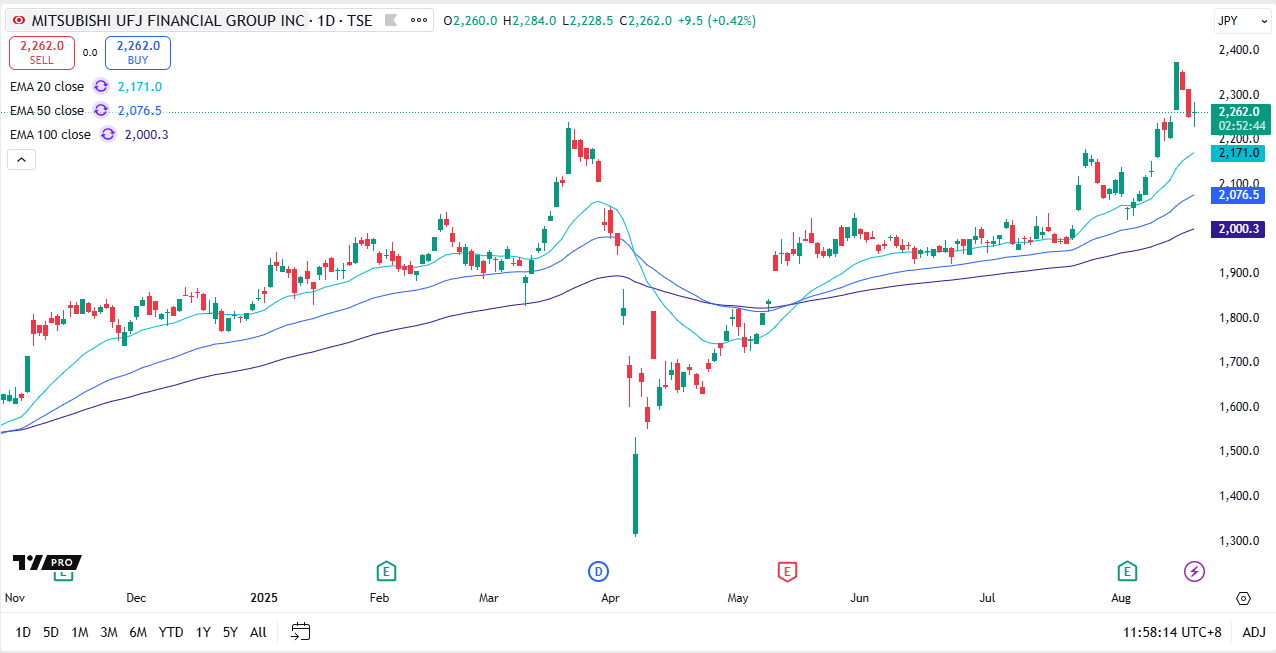
Task: Switch to the 1Y range
Action: coord(203,632)
